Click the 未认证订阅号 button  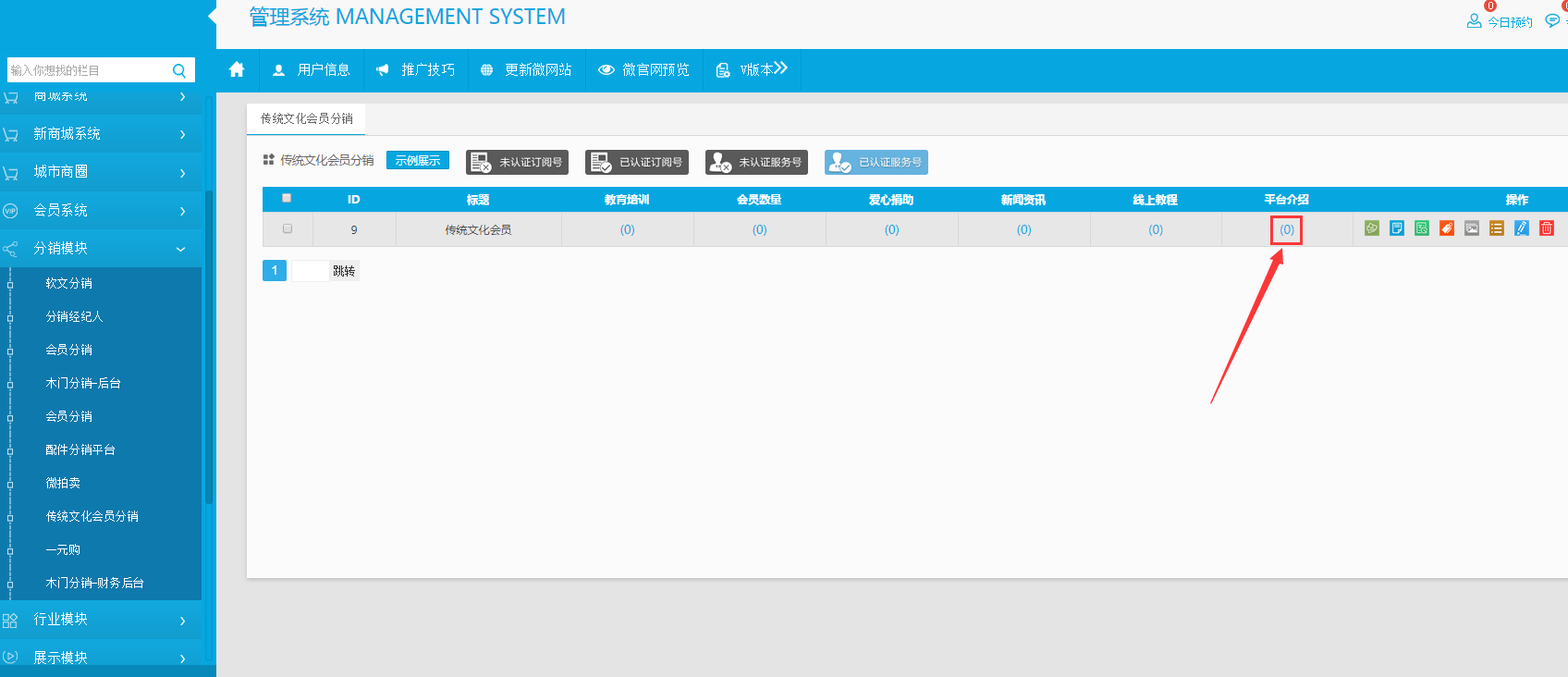pyautogui.click(x=517, y=162)
